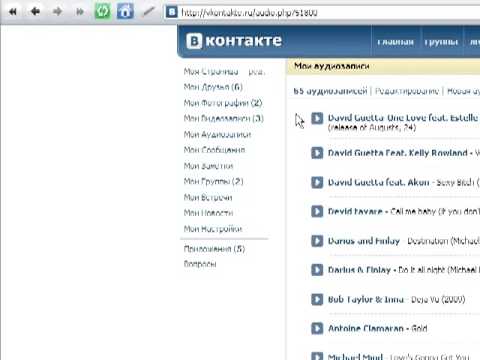Click Bob Taylor & Inna artist name
This screenshot has width=480, height=360.
click(x=366, y=299)
